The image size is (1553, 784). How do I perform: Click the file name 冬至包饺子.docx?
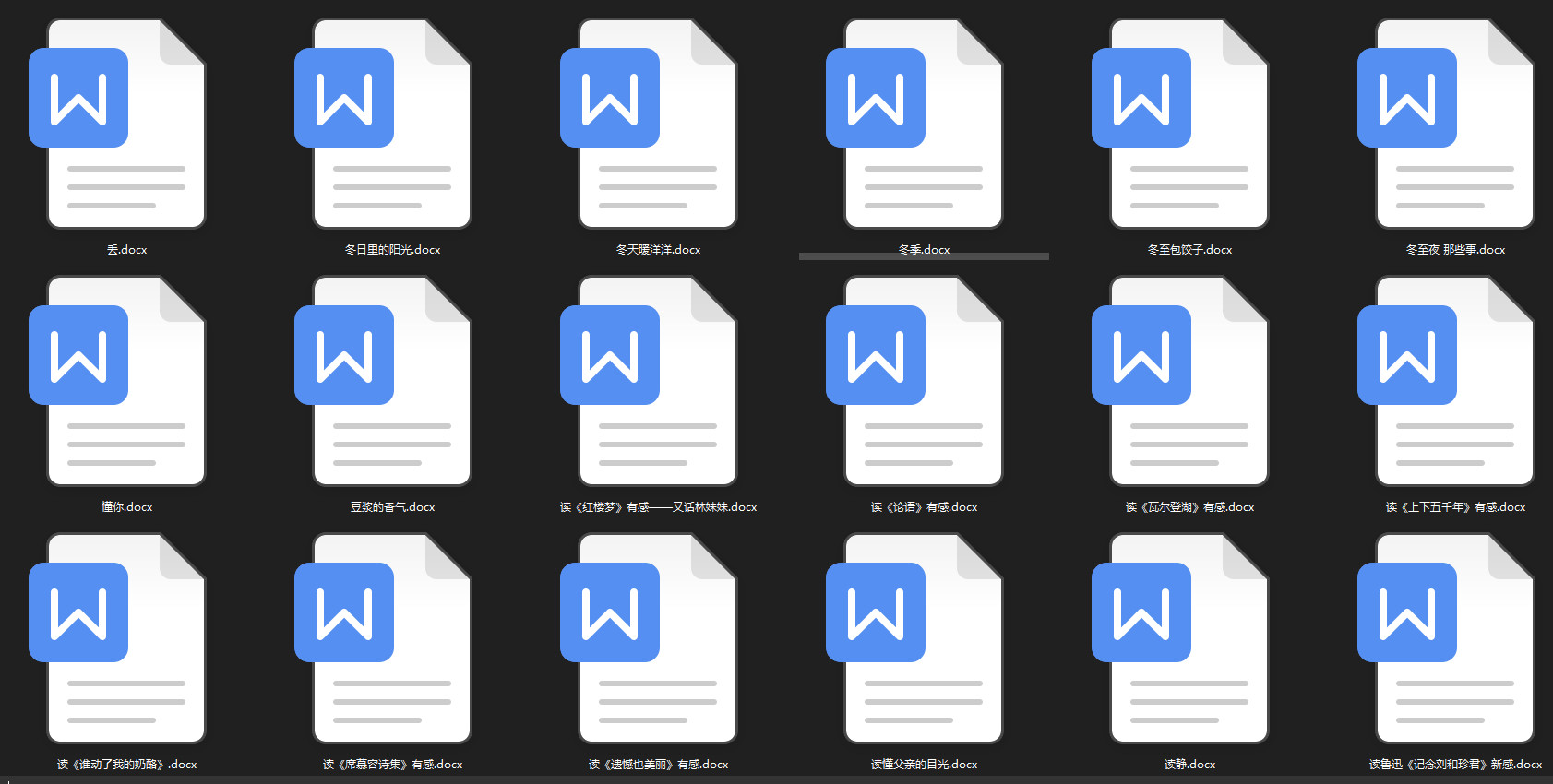click(x=1190, y=249)
